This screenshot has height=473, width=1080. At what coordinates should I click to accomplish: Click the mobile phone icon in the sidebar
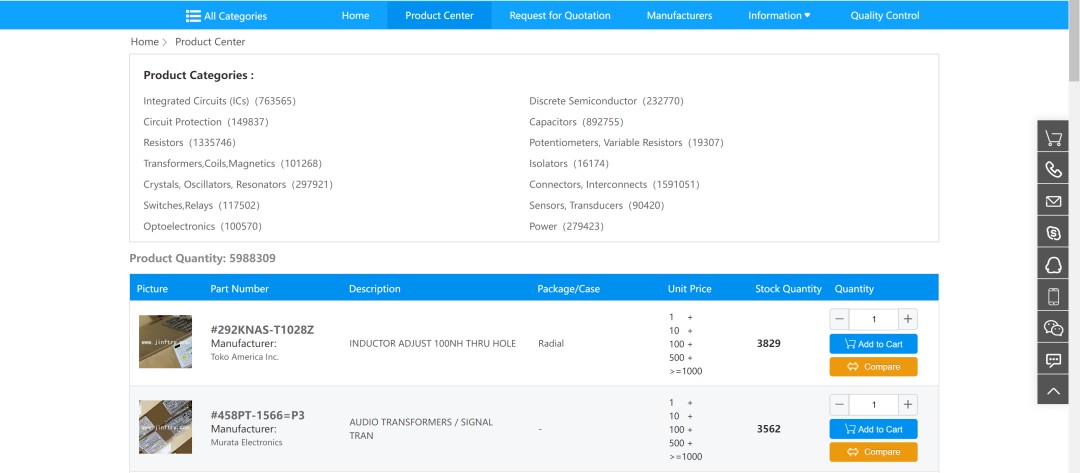pyautogui.click(x=1053, y=296)
